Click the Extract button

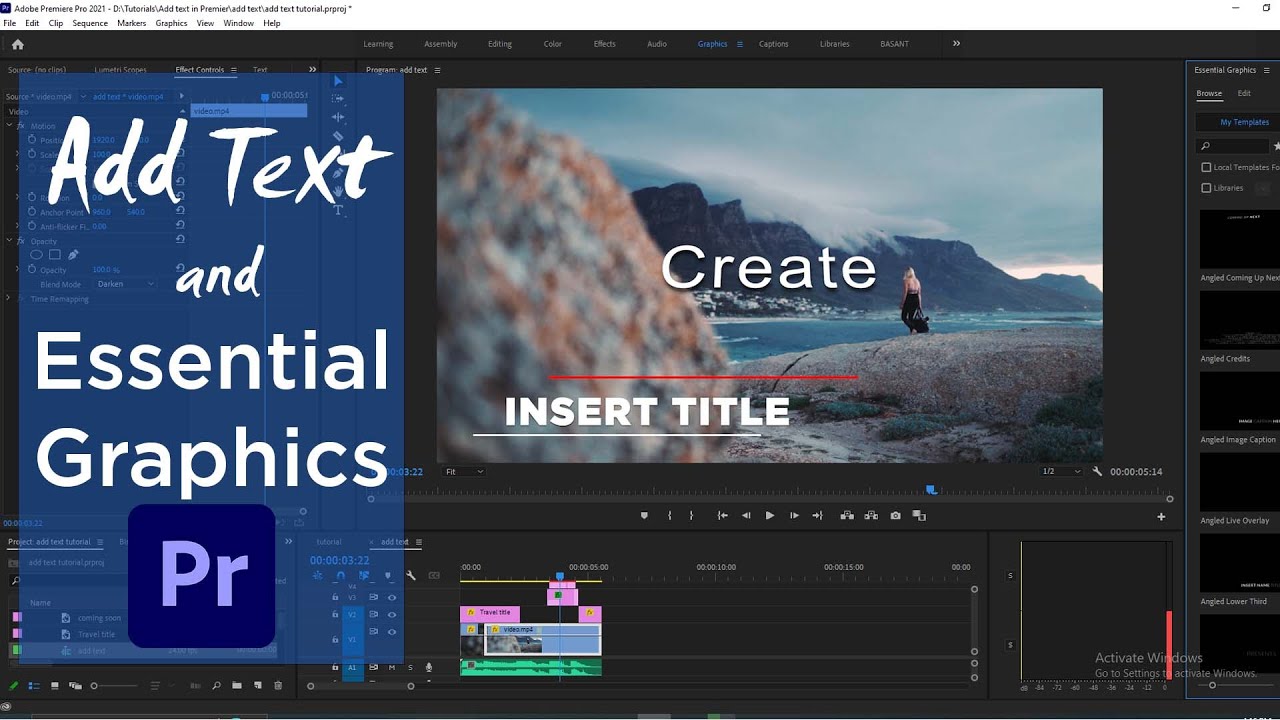(871, 516)
